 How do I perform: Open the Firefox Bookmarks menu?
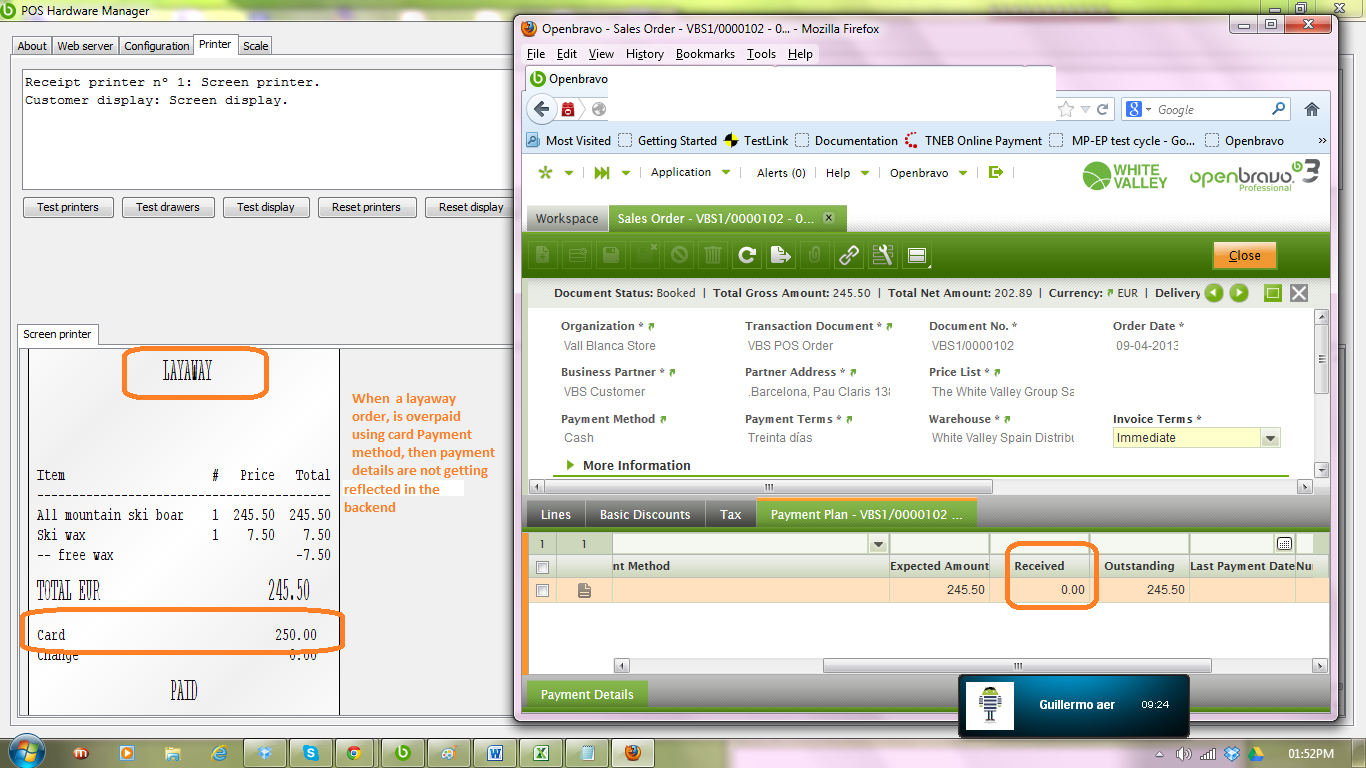click(x=705, y=54)
